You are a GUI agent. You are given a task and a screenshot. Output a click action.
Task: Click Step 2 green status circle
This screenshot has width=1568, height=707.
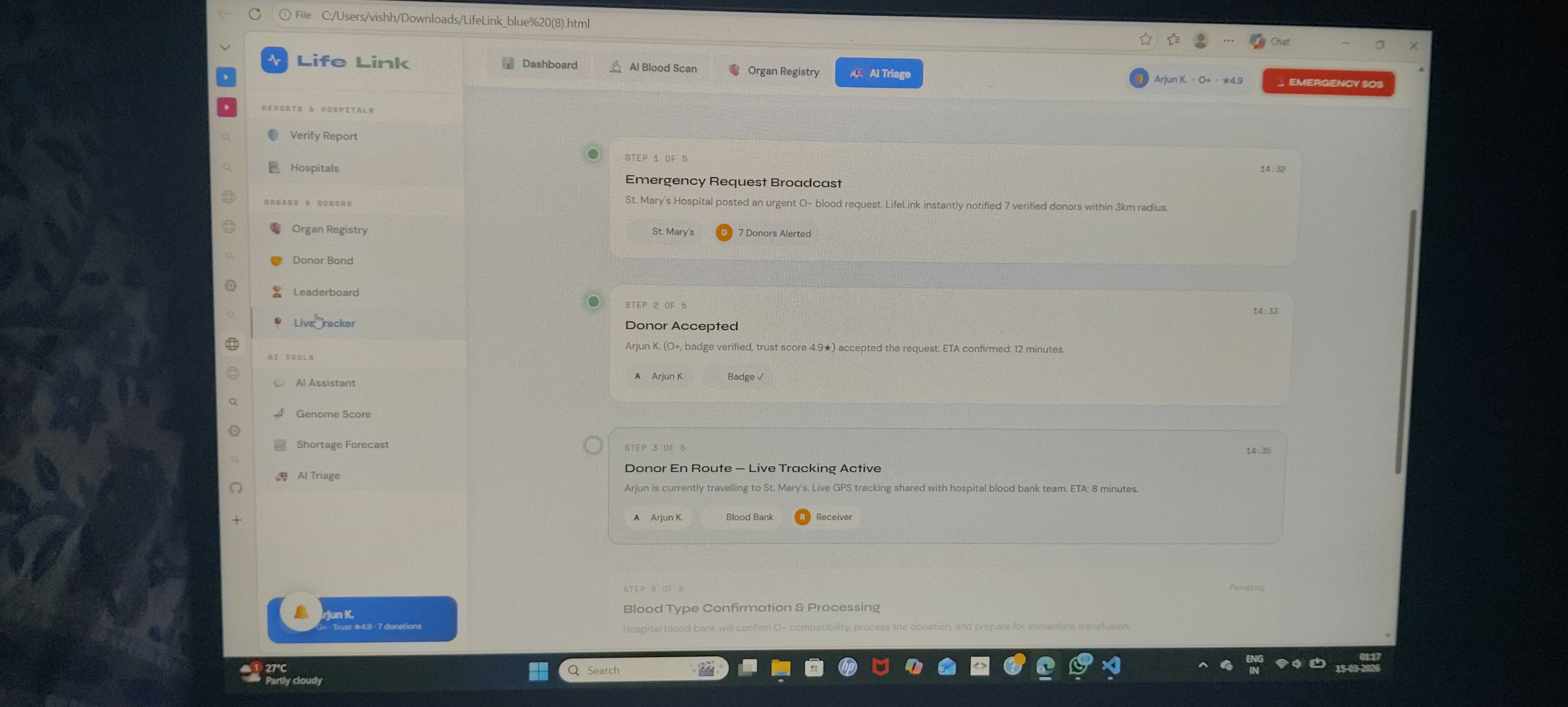coord(593,302)
